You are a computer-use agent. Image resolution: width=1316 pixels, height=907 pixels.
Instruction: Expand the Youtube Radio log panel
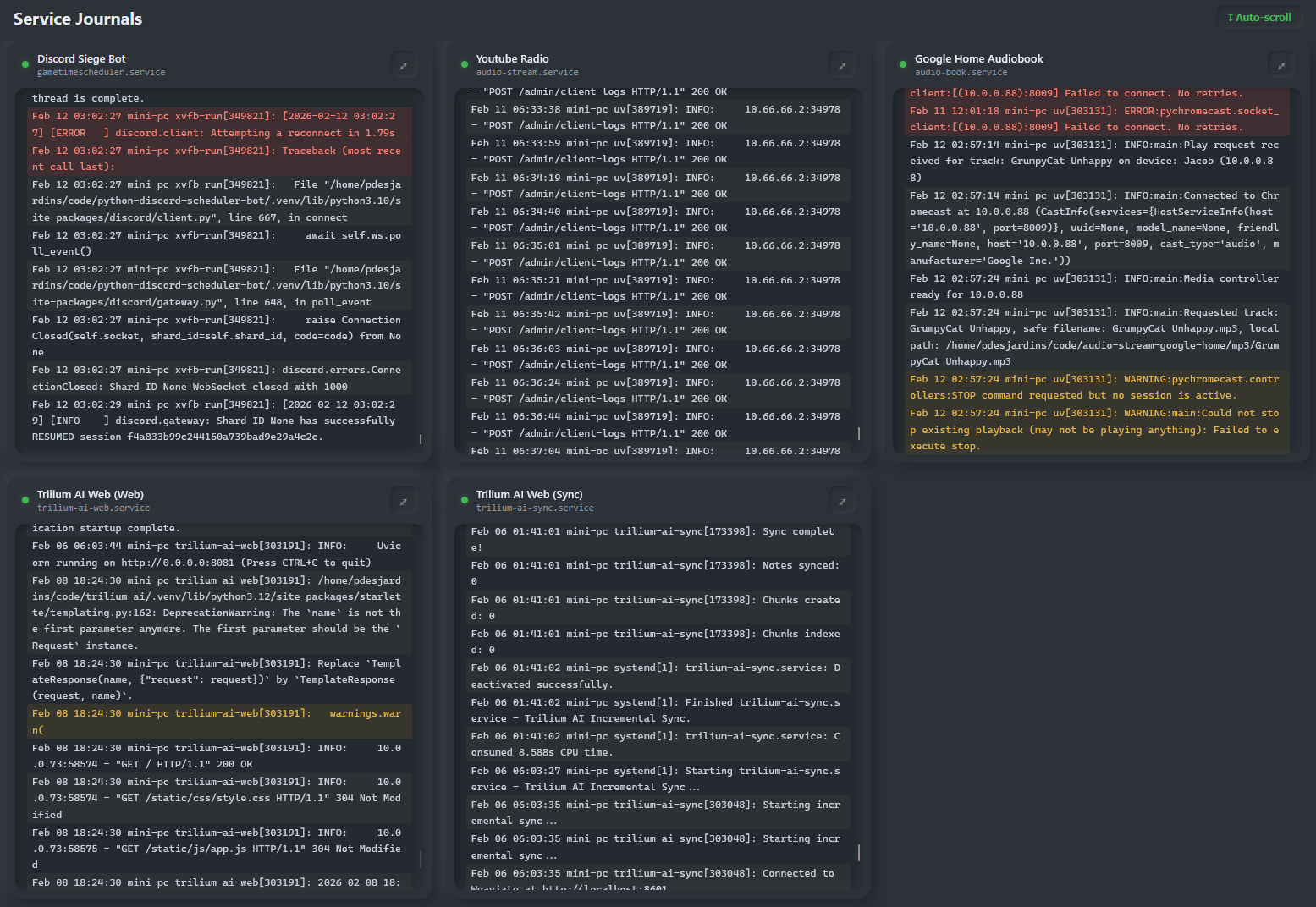[x=841, y=66]
